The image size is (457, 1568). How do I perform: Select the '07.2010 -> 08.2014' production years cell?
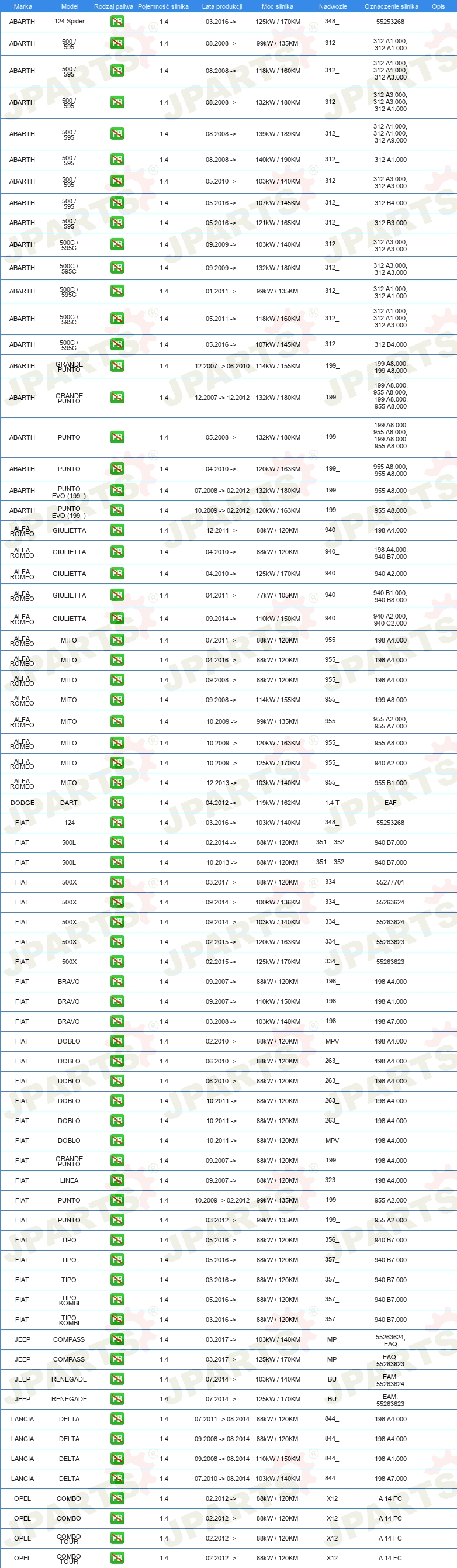(x=221, y=1478)
